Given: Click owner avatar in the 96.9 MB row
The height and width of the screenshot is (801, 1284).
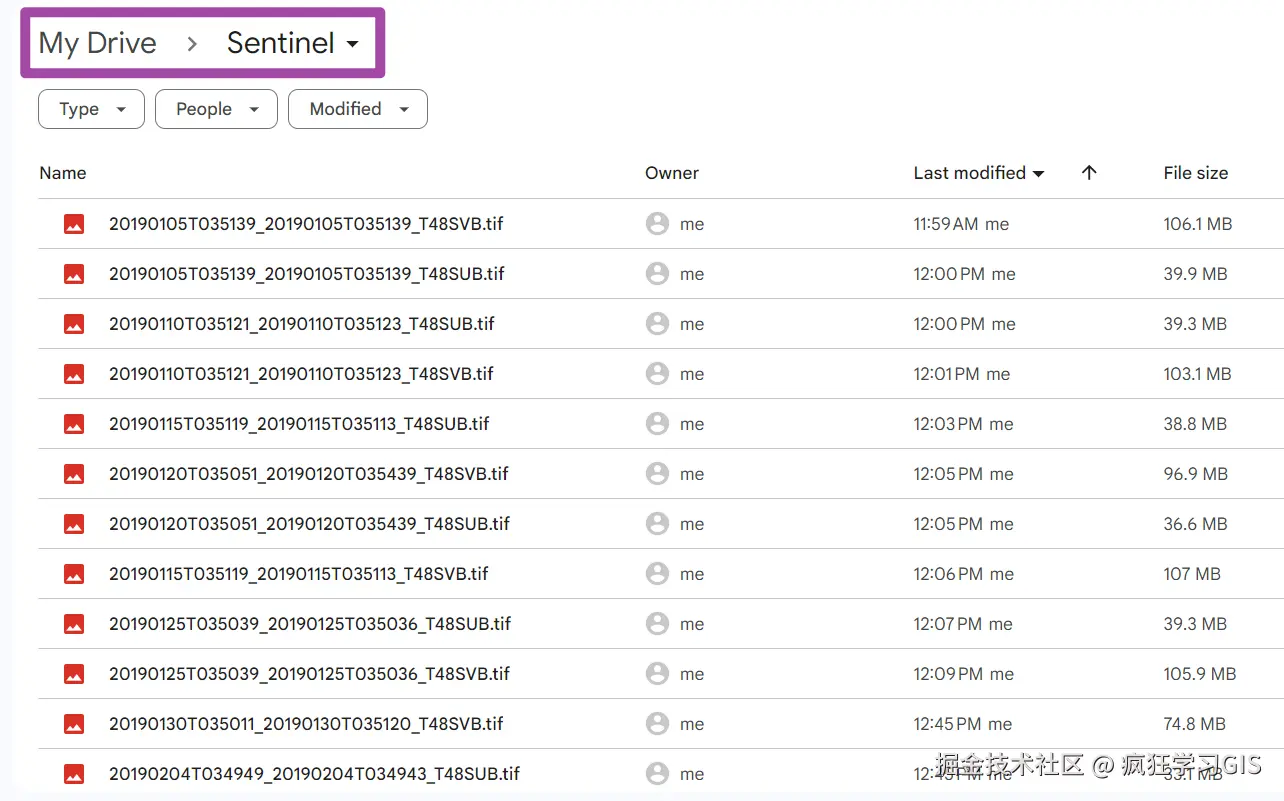Looking at the screenshot, I should pos(657,474).
